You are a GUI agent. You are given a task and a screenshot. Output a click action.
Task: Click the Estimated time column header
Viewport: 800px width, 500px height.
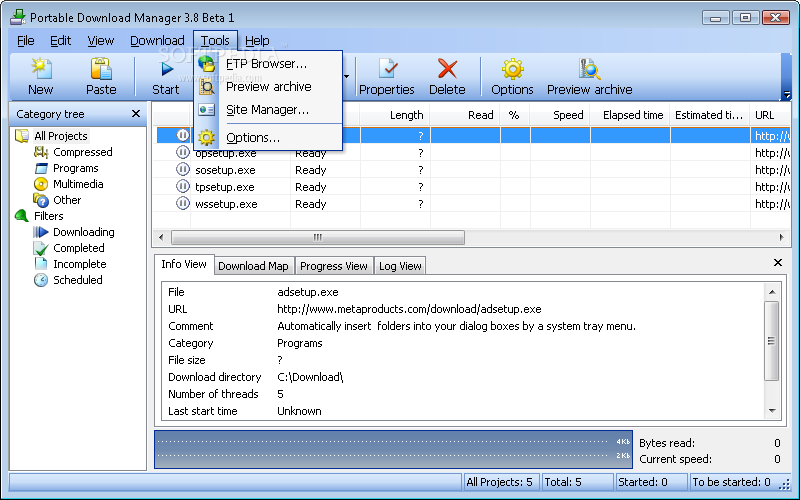pyautogui.click(x=710, y=115)
